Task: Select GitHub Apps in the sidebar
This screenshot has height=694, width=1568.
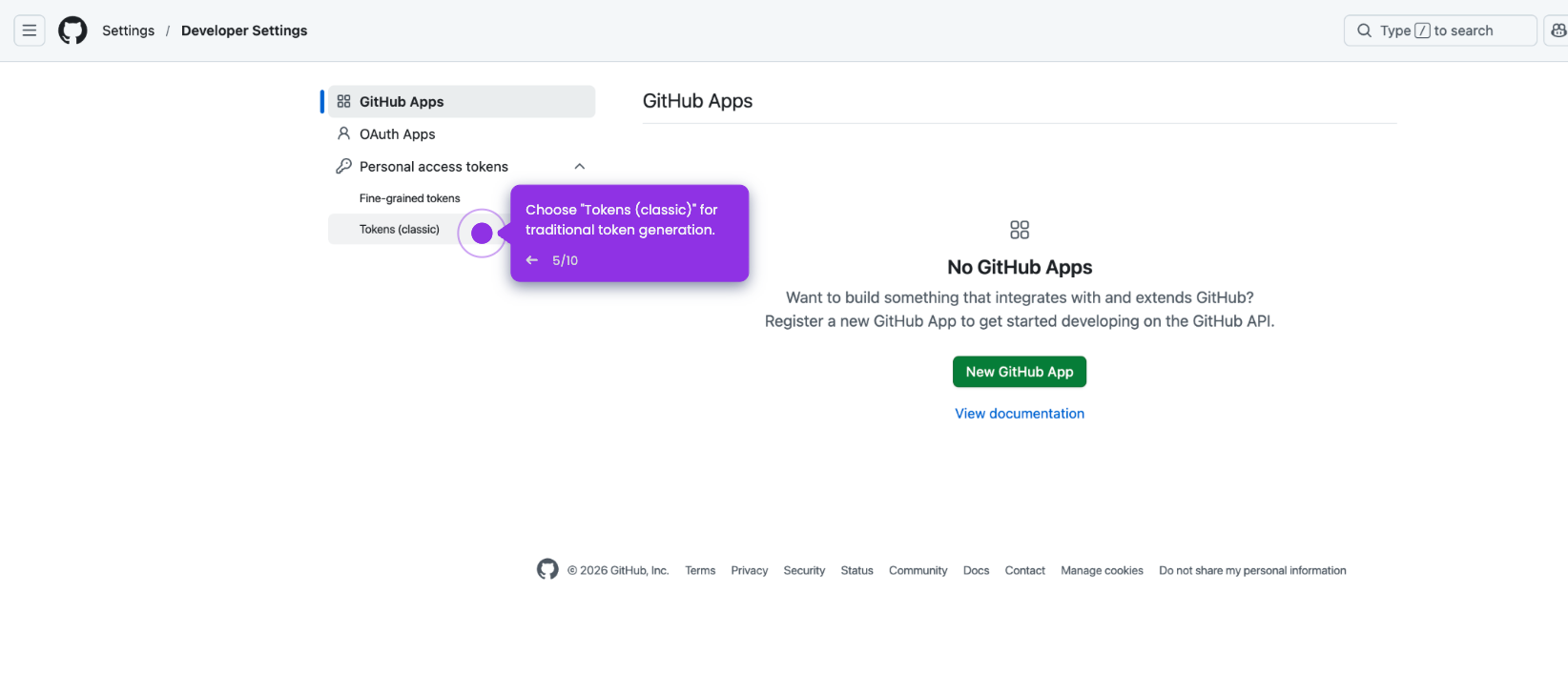Action: 462,101
